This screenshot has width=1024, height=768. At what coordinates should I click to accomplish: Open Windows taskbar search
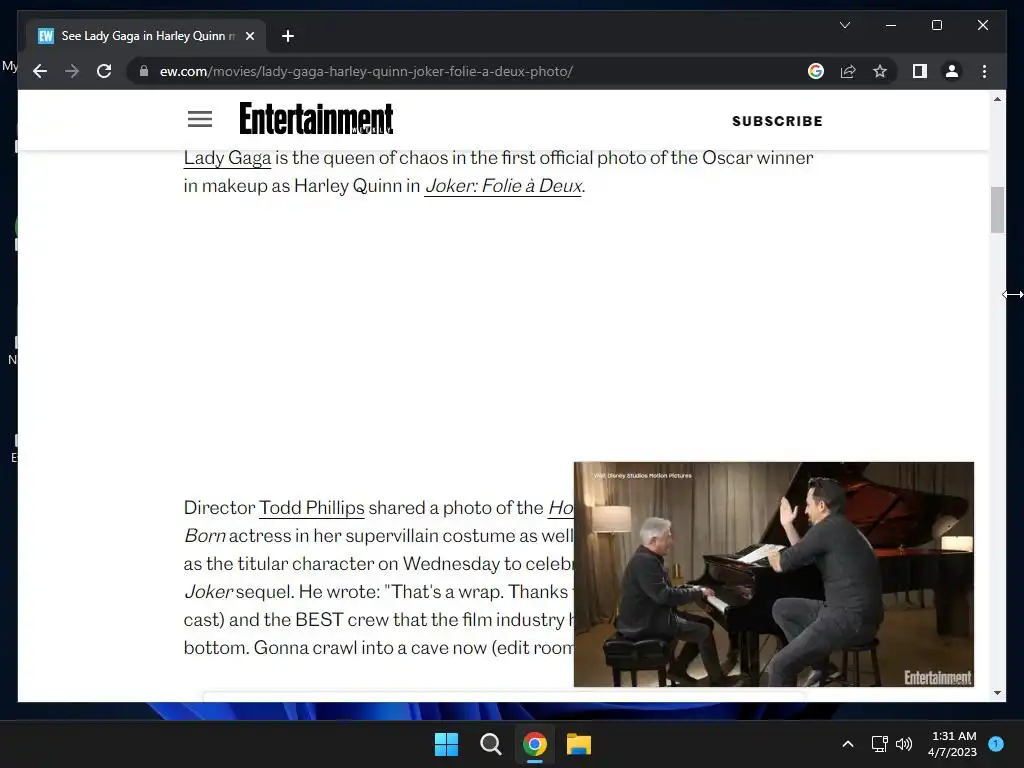[490, 744]
